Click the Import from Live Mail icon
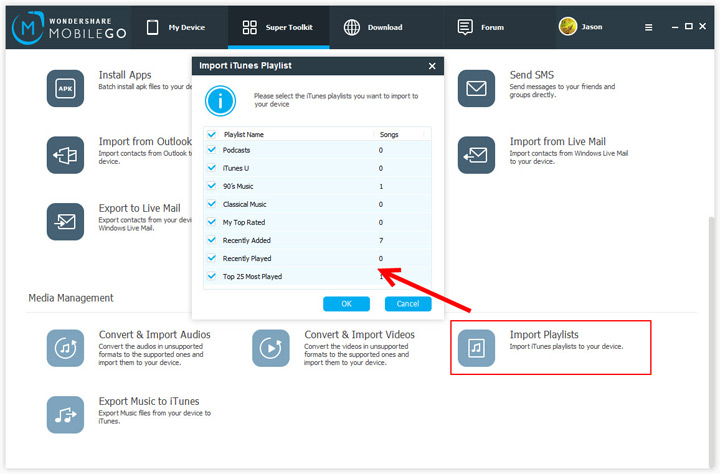The height and width of the screenshot is (474, 720). tap(476, 155)
